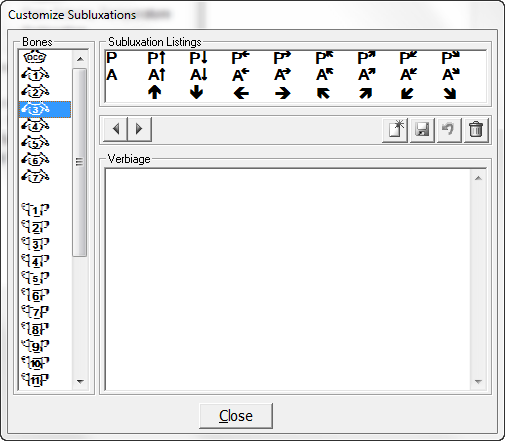Click the next right triangle button
Image resolution: width=505 pixels, height=441 pixels.
(x=140, y=129)
